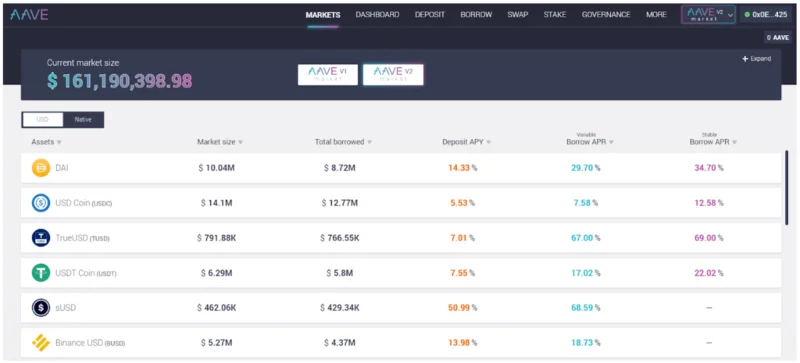The image size is (800, 363).
Task: Click TrueUSD total borrowed $ 766.55K
Action: tap(340, 238)
